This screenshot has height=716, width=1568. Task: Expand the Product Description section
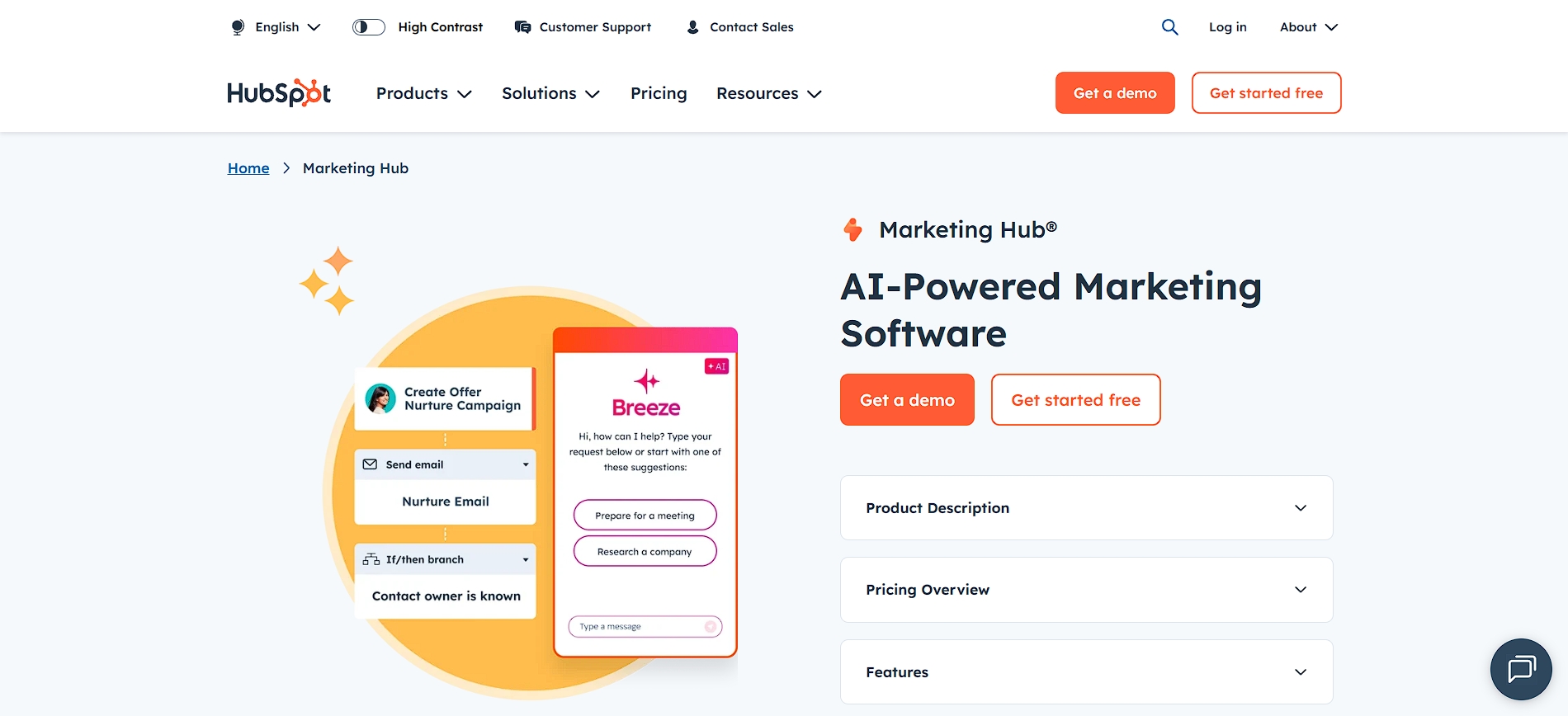coord(1086,508)
